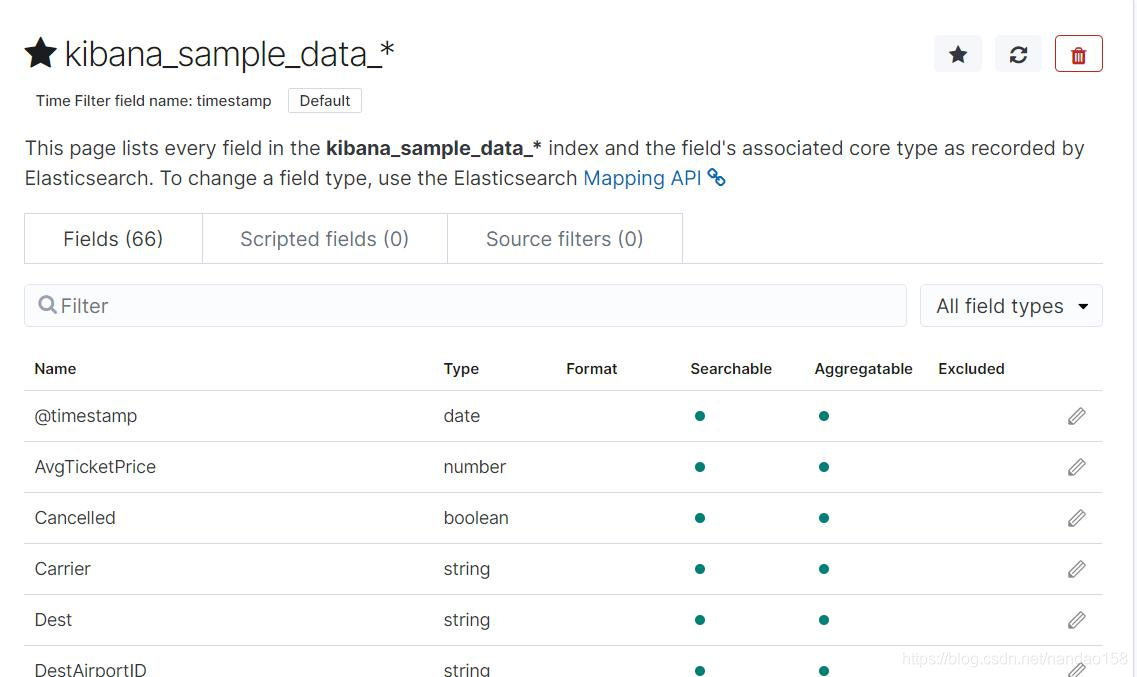This screenshot has height=677, width=1137.
Task: Edit the AvgTicketPrice field pencil icon
Action: pos(1077,467)
